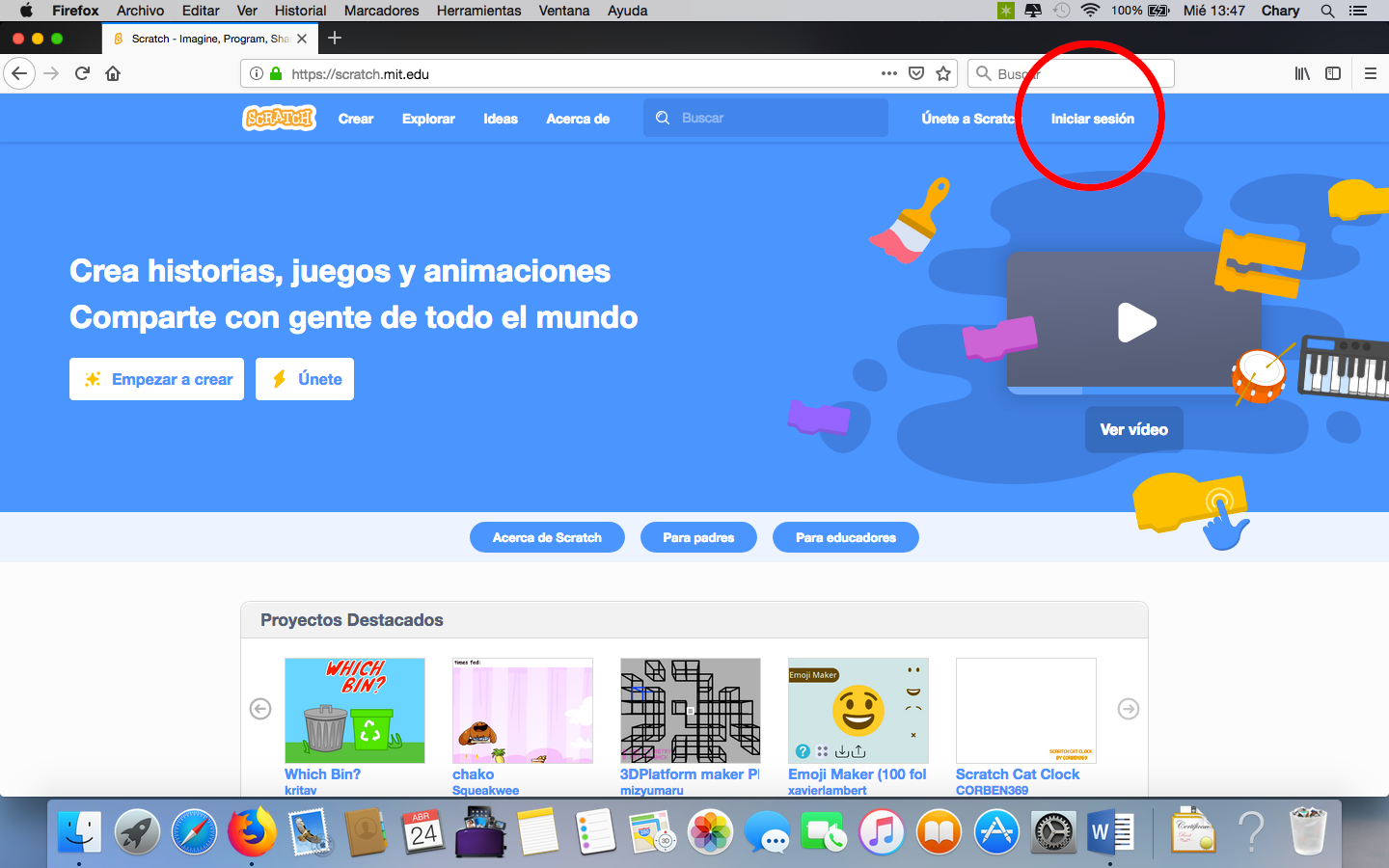Open the Herramientas menu
Screen dimensions: 1389x868
[478, 11]
